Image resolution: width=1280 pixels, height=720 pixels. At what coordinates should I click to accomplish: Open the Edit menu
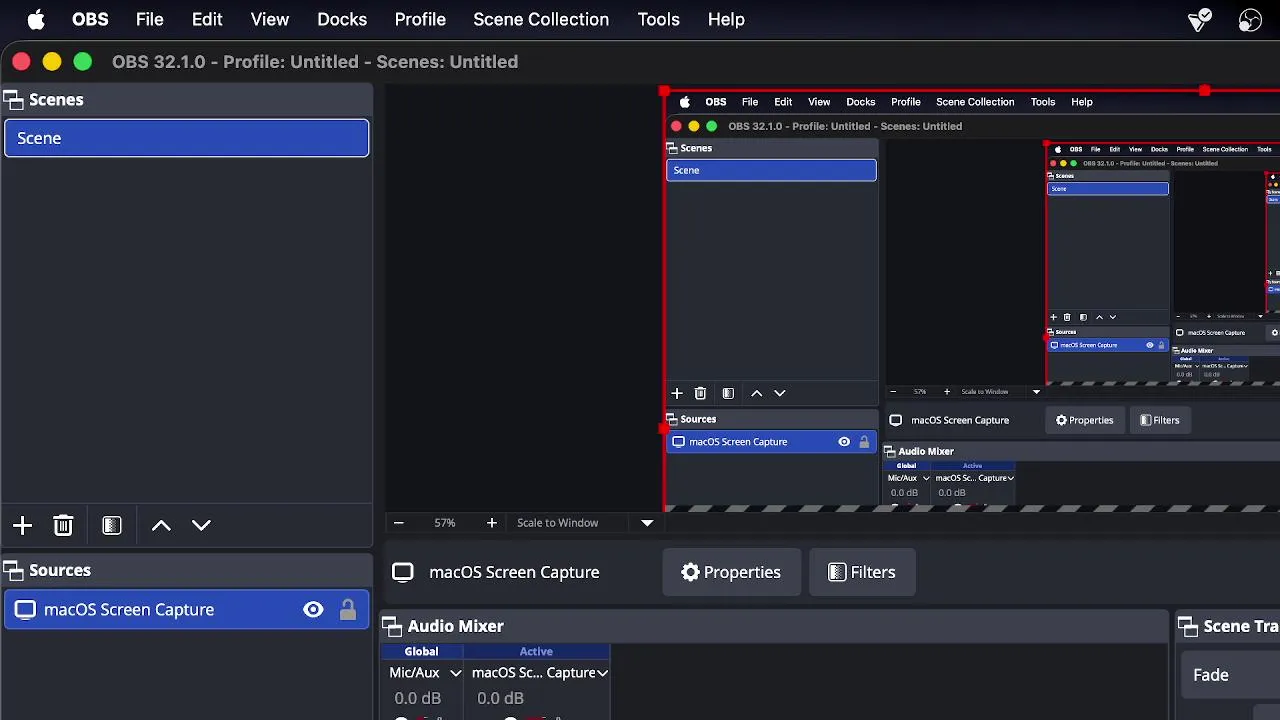click(x=207, y=19)
